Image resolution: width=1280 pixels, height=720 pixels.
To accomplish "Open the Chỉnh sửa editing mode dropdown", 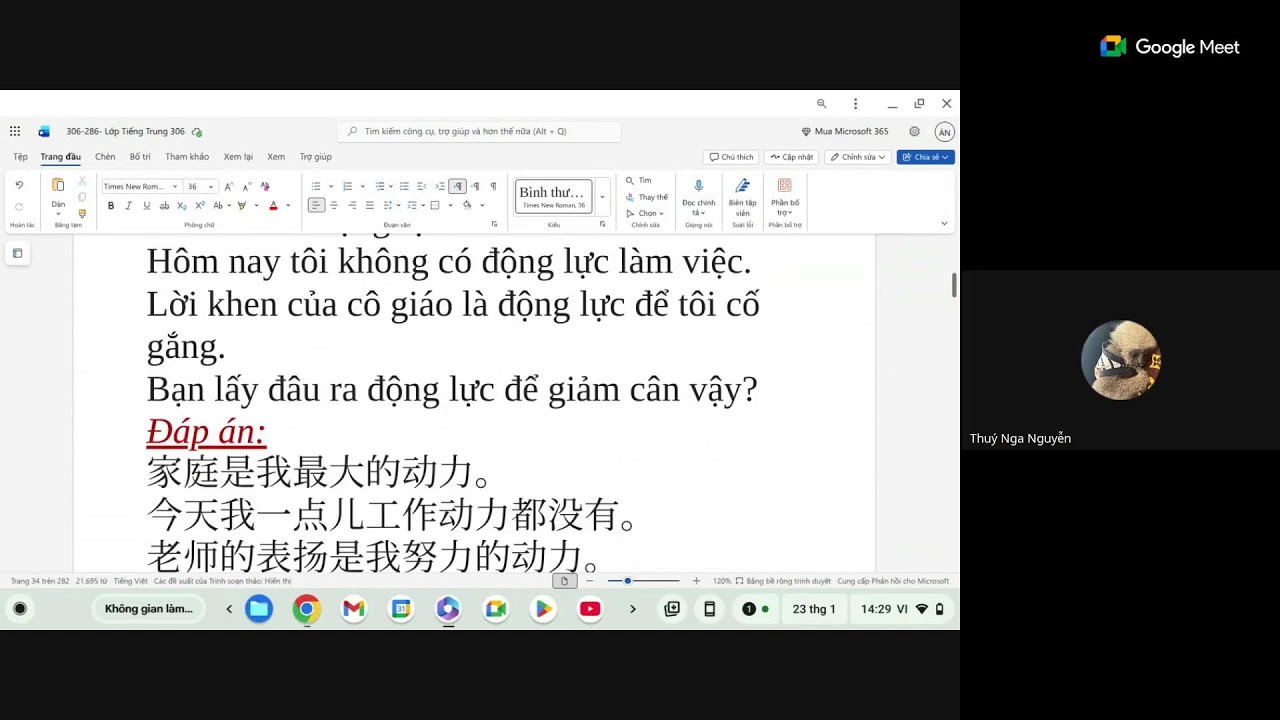I will pyautogui.click(x=858, y=157).
